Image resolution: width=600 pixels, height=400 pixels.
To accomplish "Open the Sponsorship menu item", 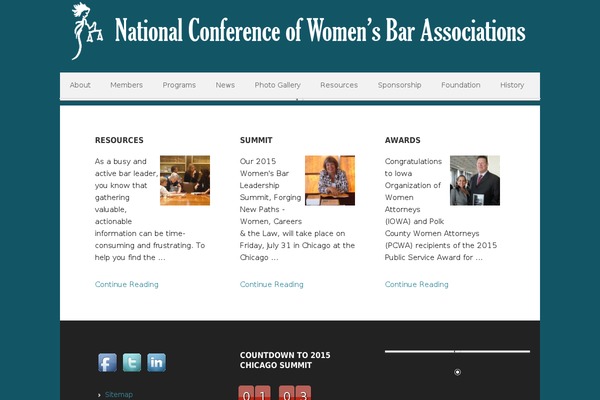I will [x=399, y=85].
